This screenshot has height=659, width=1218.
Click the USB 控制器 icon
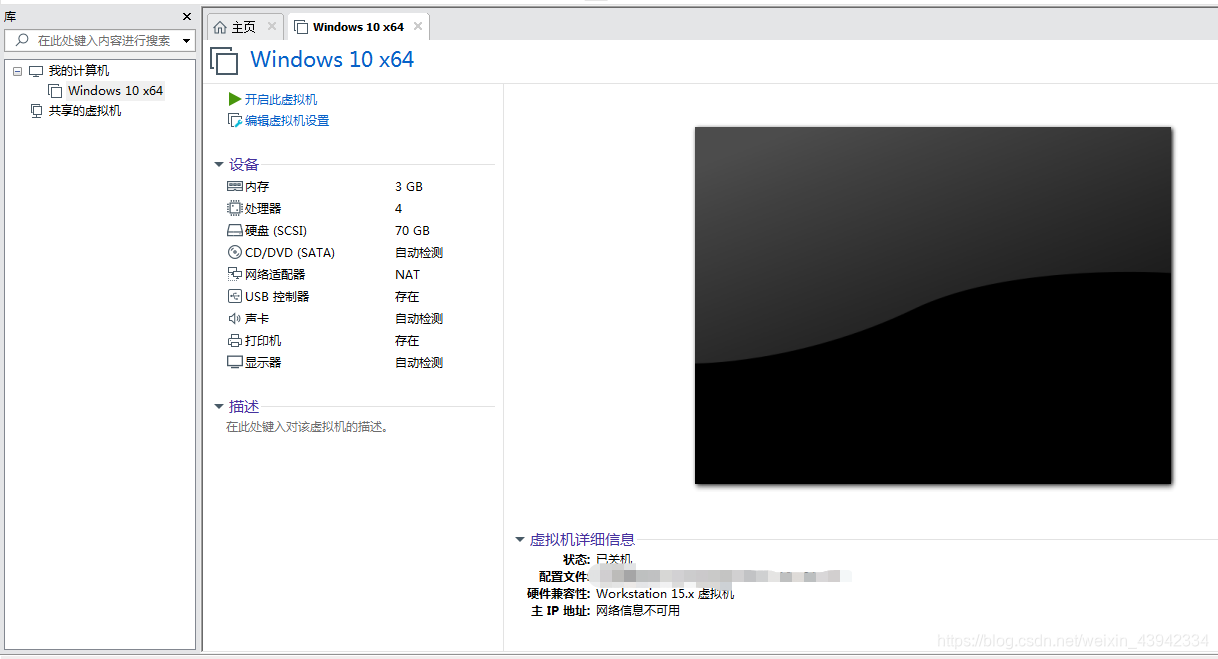pos(235,297)
